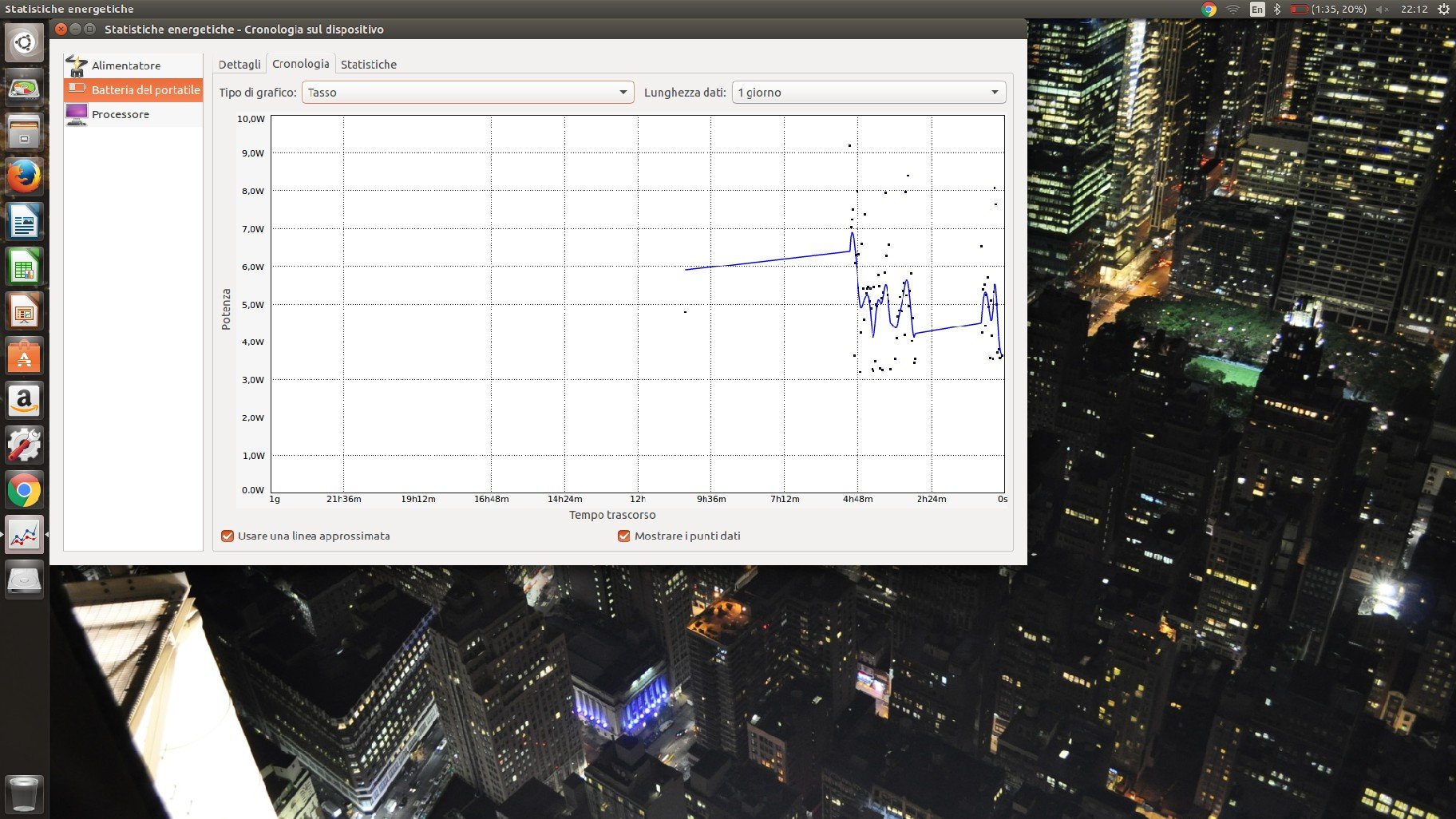Open 'Lunghezza dati' dropdown
Viewport: 1456px width, 819px height.
[868, 93]
